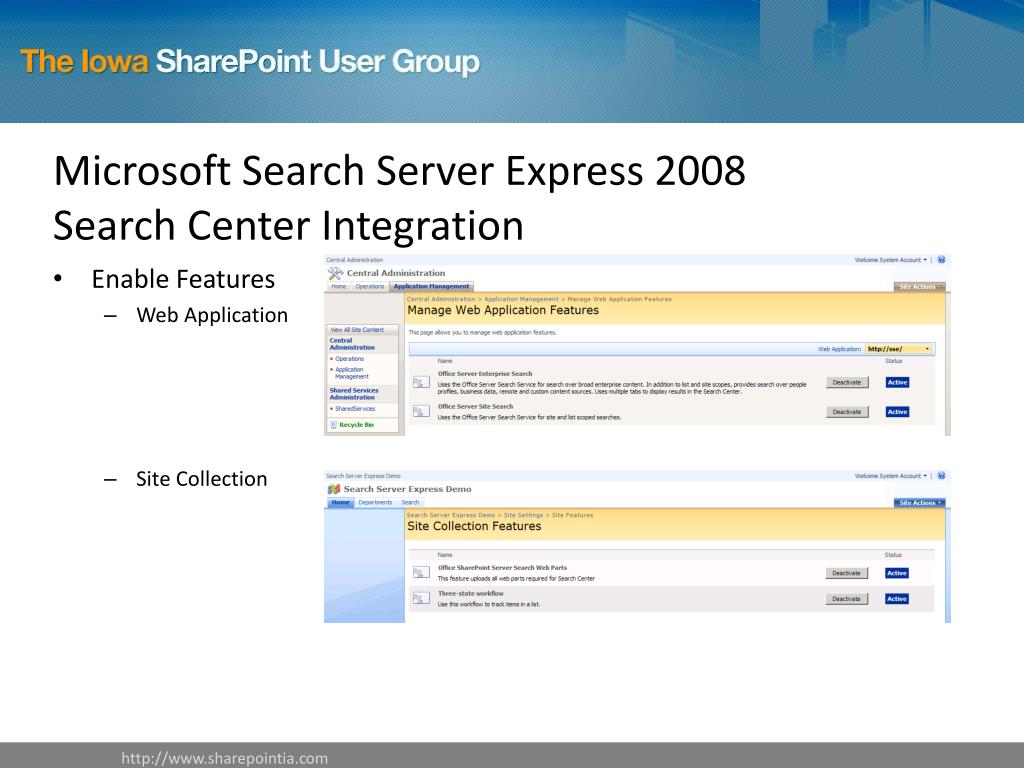
Task: Click the Central Administration tools logo icon
Action: tap(335, 273)
